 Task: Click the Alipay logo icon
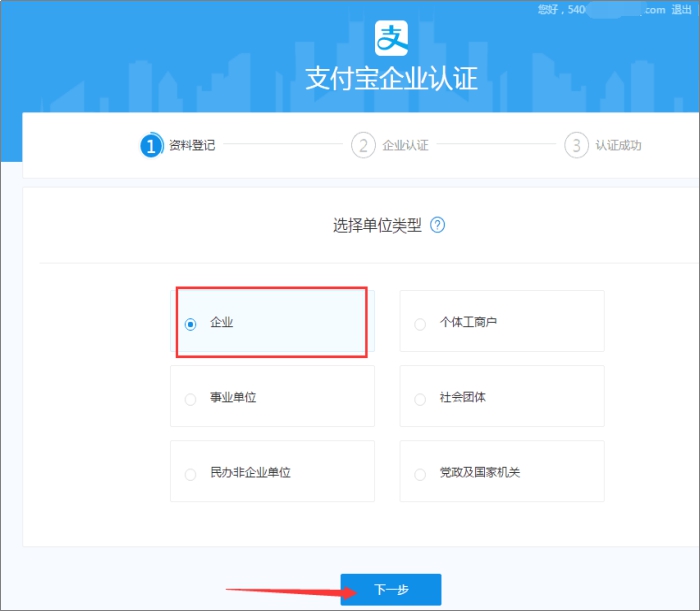point(393,37)
